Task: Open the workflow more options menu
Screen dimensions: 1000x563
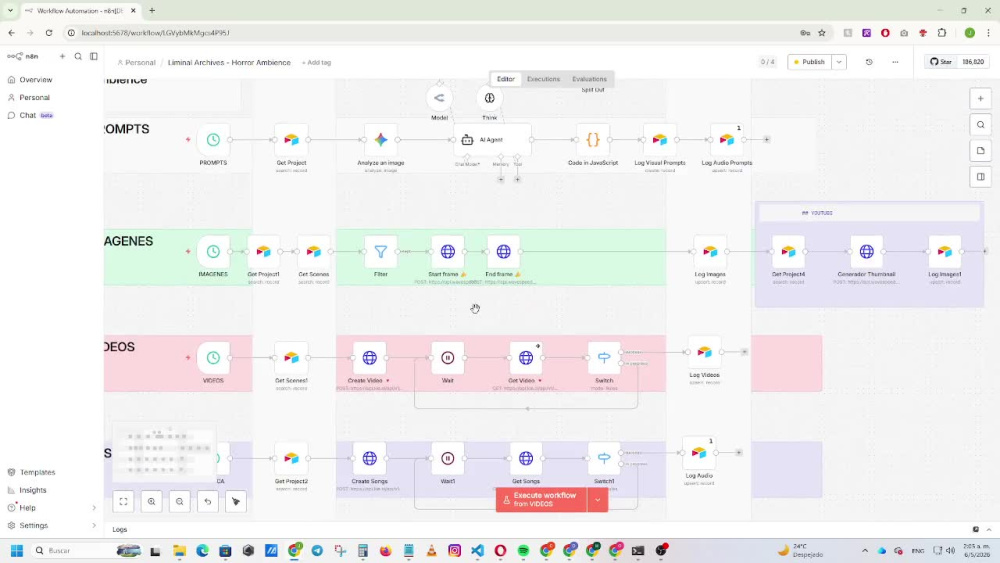Action: 895,62
